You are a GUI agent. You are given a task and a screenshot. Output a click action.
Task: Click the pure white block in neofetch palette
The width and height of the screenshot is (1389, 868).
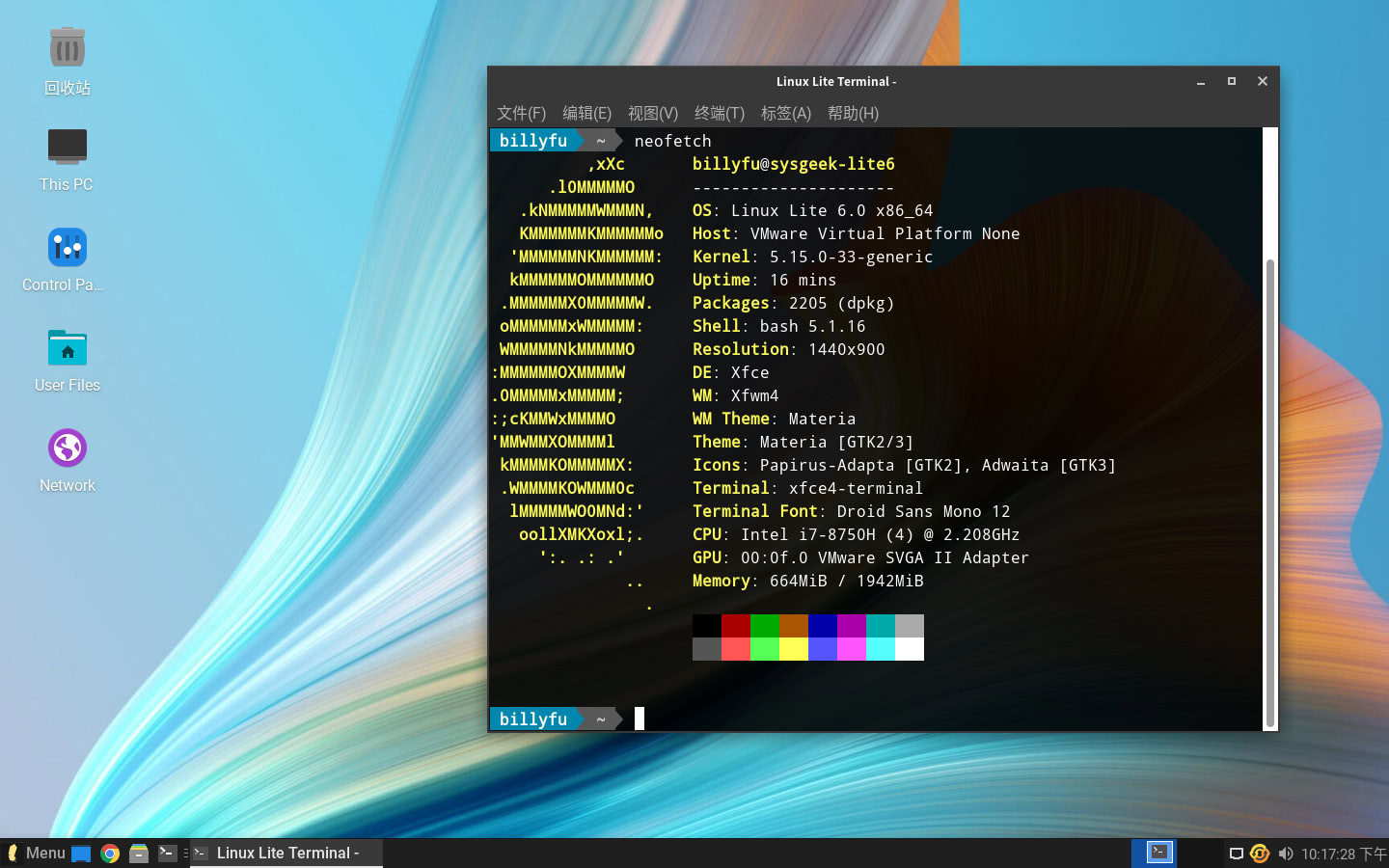click(x=910, y=649)
